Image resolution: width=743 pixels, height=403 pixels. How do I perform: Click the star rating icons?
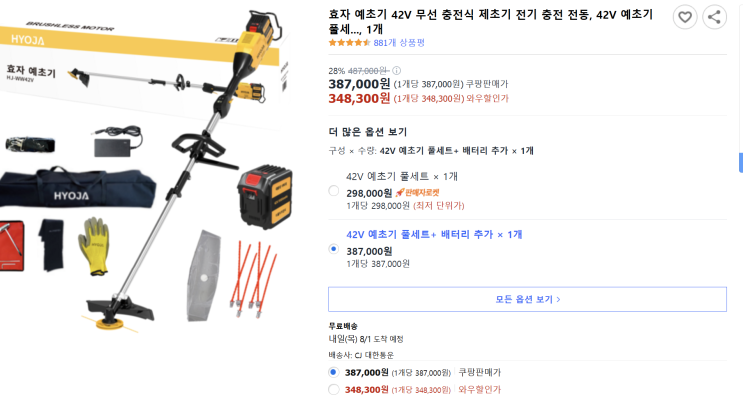click(x=349, y=43)
